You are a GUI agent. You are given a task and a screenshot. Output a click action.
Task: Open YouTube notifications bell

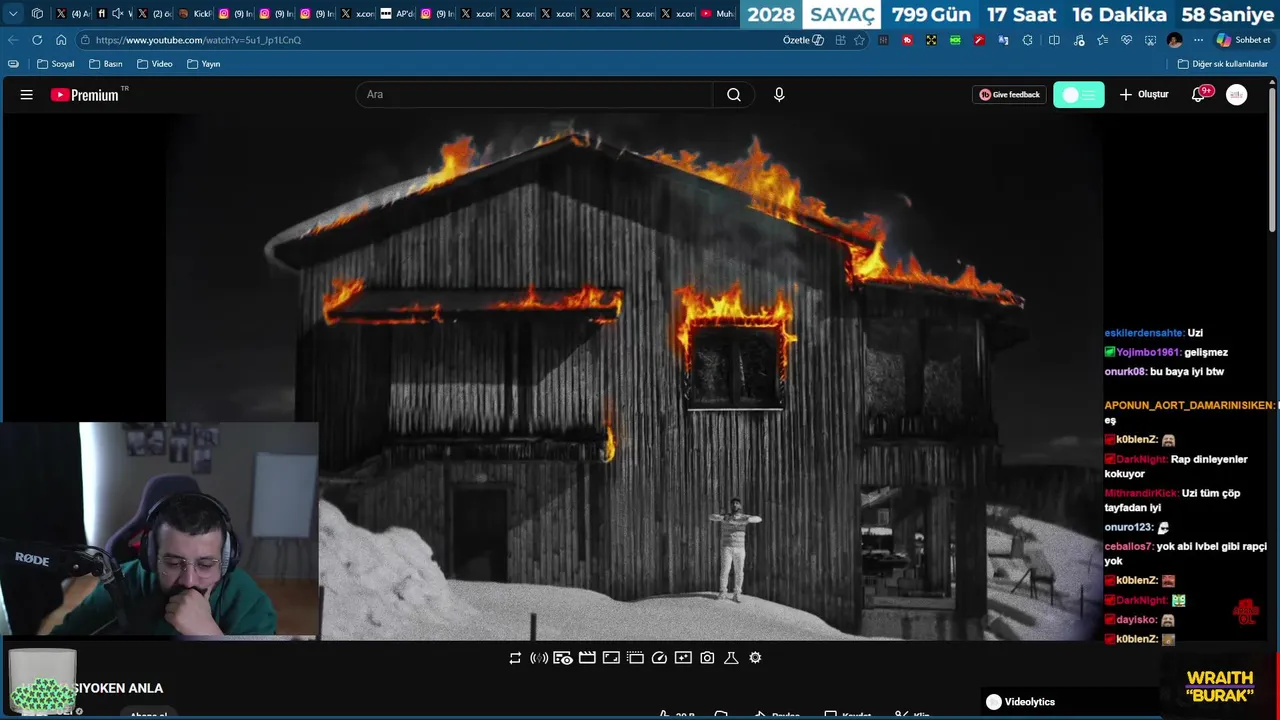pos(1199,95)
